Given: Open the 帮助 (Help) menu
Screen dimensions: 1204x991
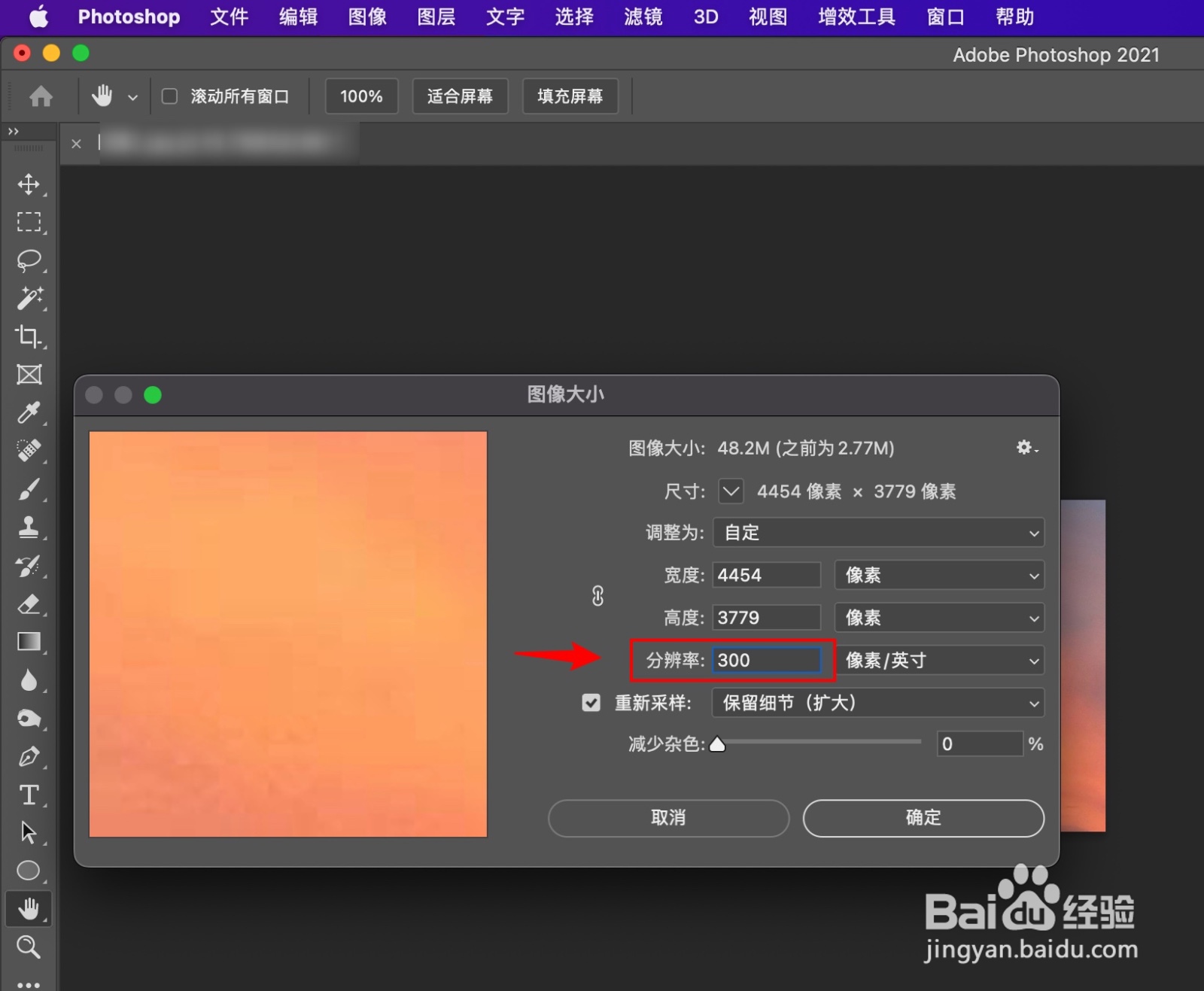Looking at the screenshot, I should pyautogui.click(x=1015, y=17).
